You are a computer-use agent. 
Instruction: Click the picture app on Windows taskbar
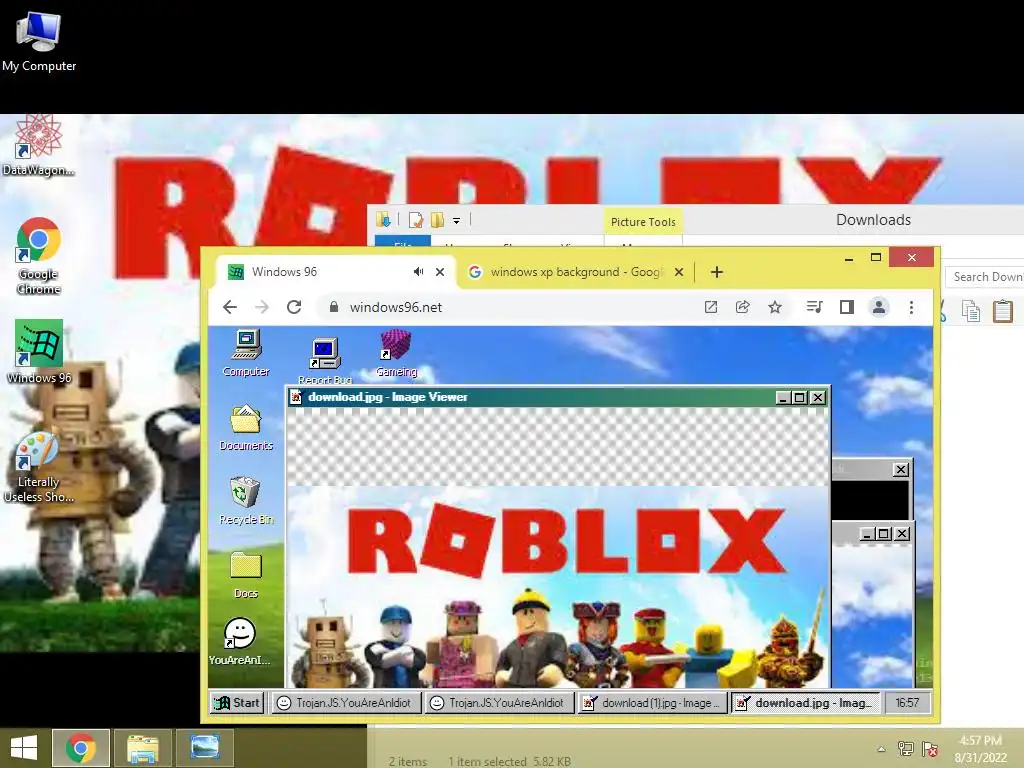204,748
